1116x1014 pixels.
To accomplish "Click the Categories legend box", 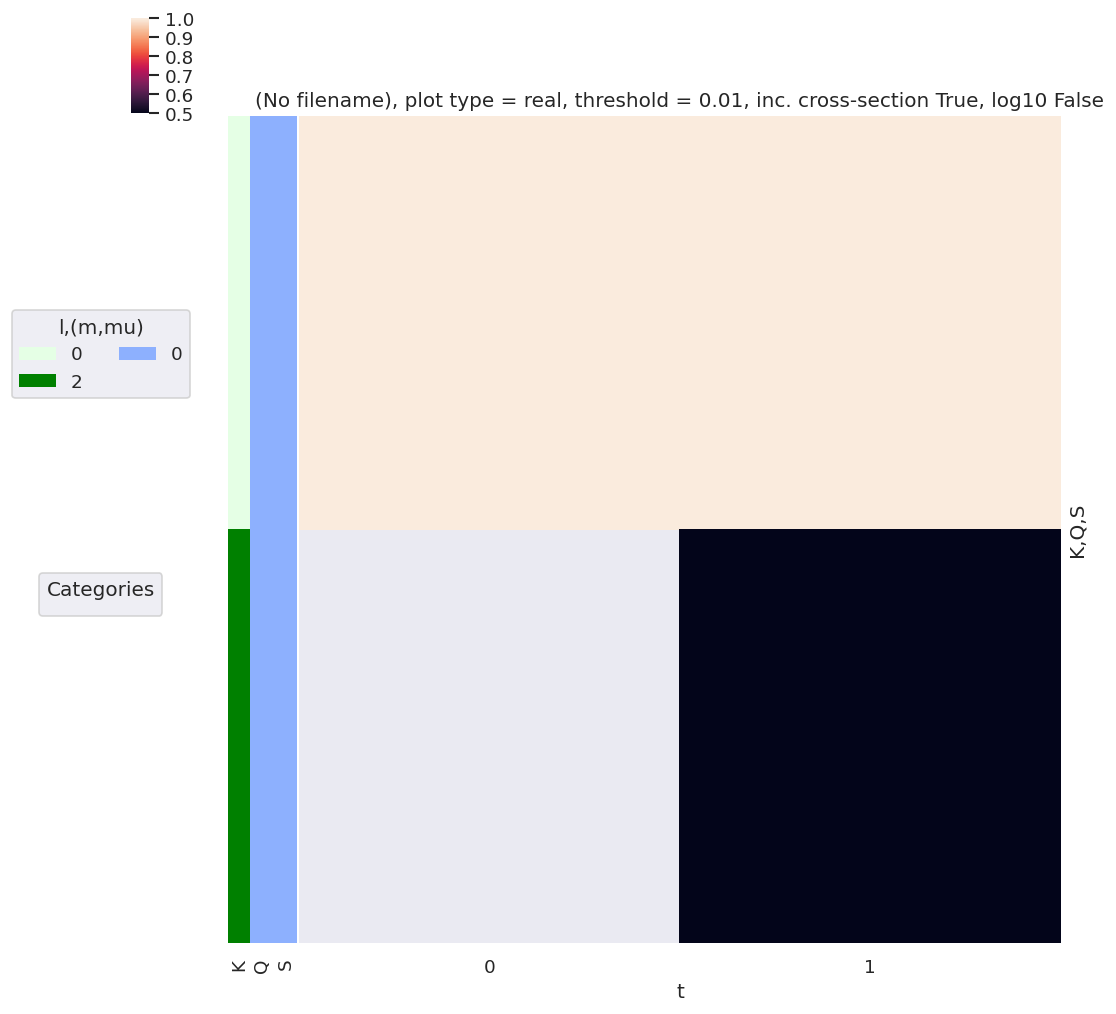I will point(100,594).
